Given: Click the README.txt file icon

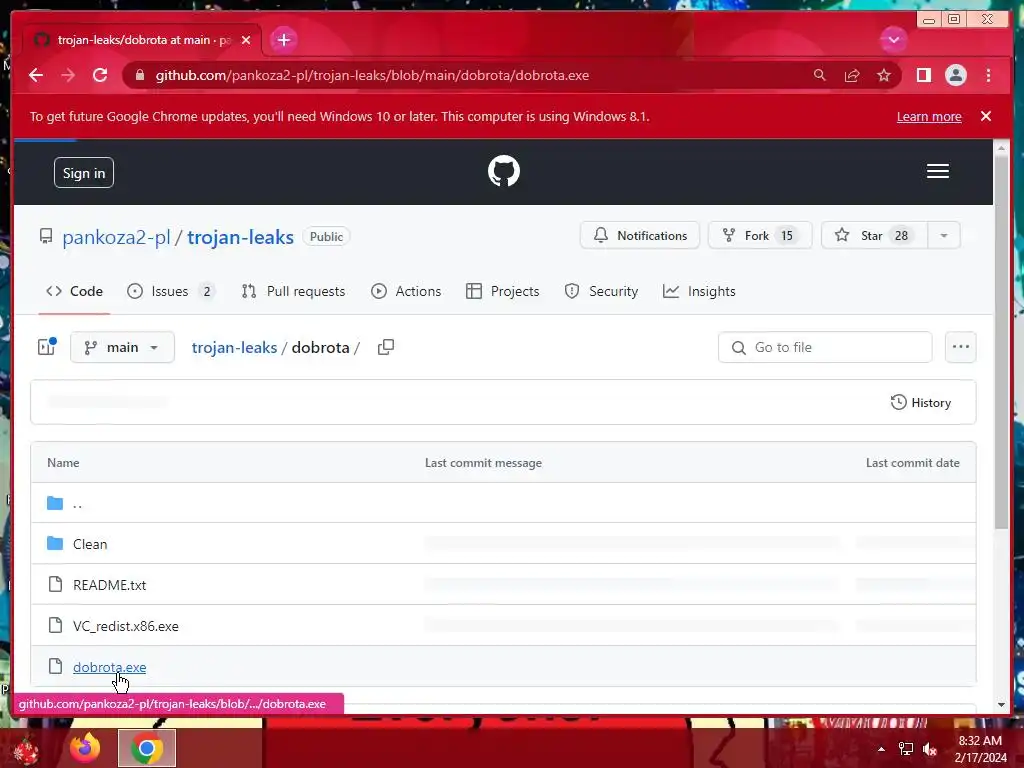Looking at the screenshot, I should 56,584.
